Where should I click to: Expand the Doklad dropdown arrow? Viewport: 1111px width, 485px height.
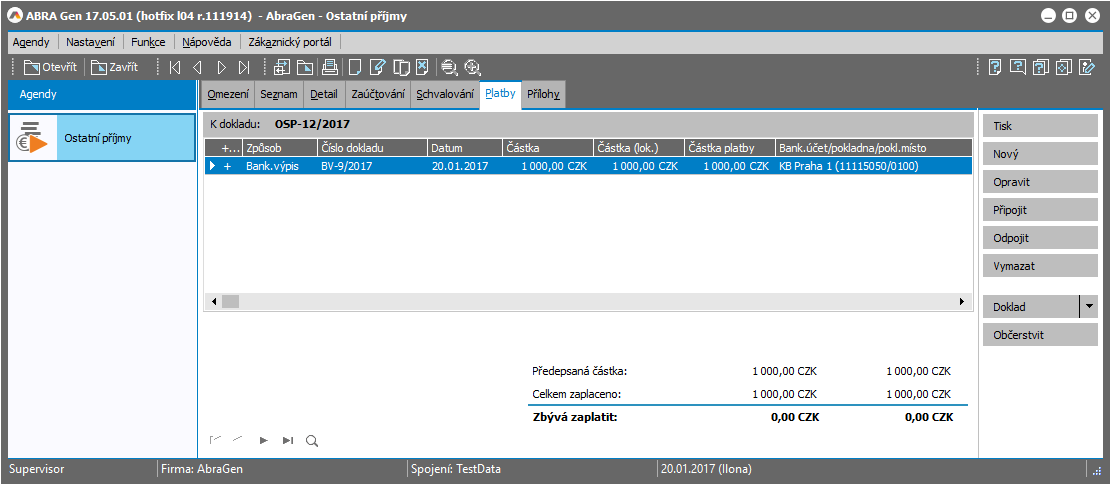coord(1088,307)
